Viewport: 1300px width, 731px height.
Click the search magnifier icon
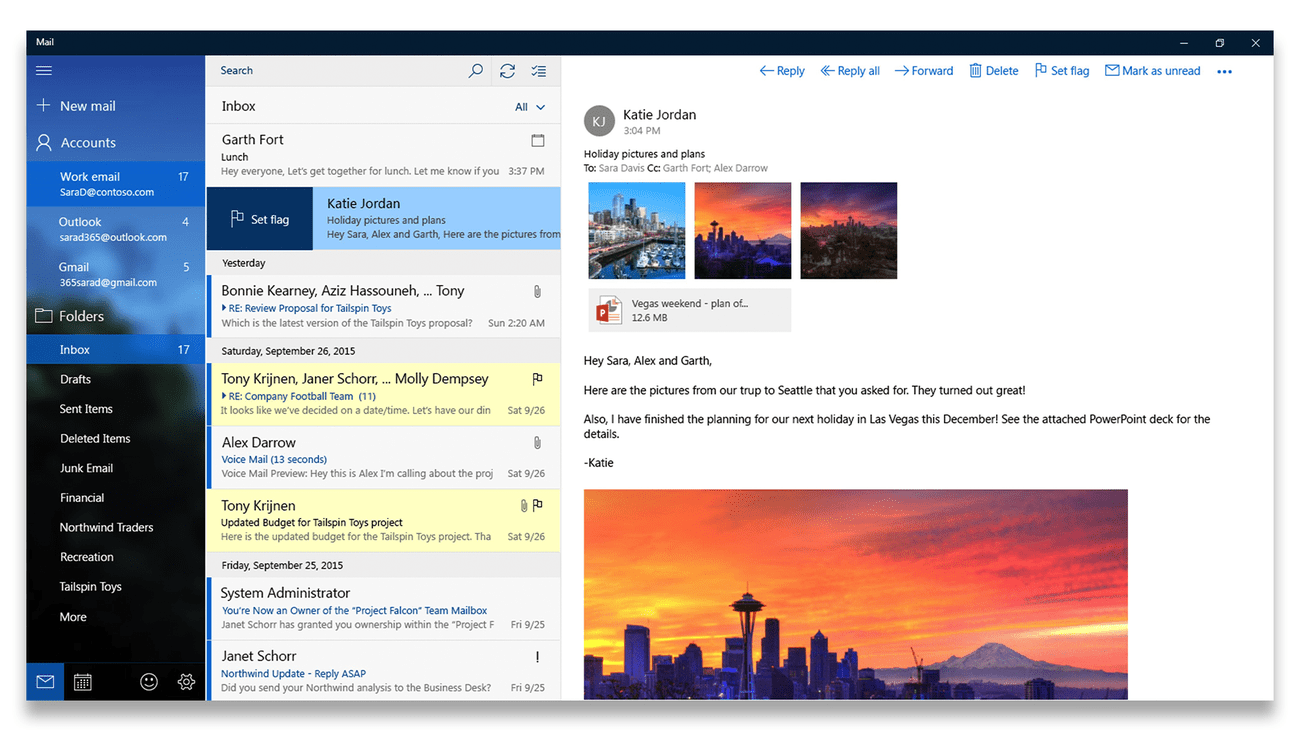tap(476, 71)
